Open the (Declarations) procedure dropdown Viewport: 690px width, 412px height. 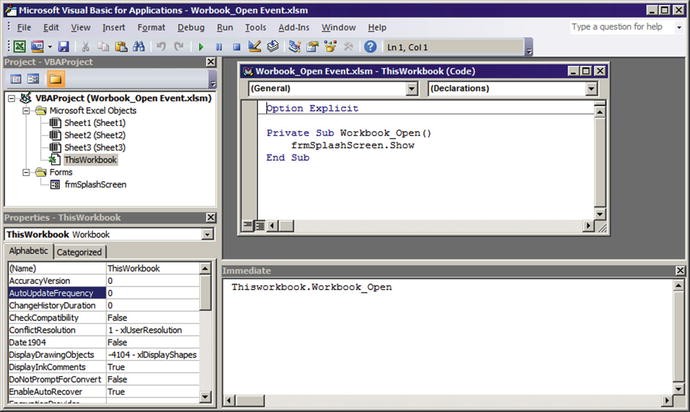coord(589,88)
